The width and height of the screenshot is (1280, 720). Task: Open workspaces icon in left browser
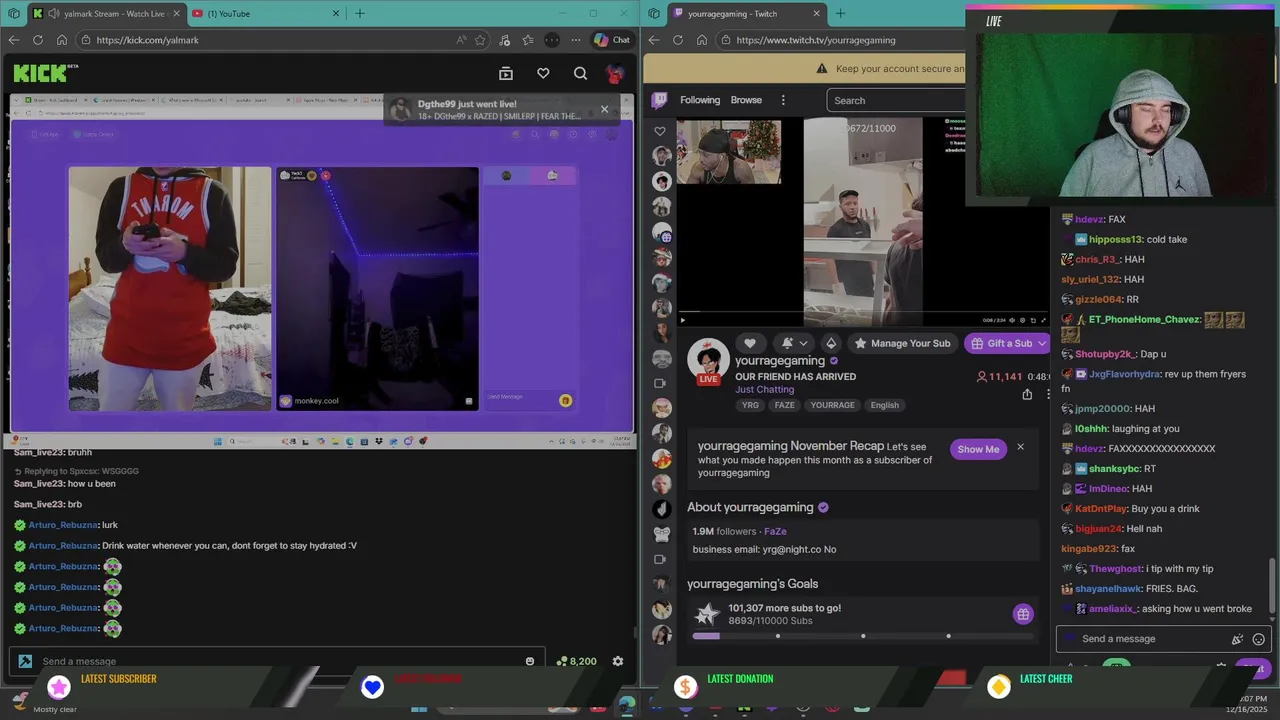click(x=14, y=14)
